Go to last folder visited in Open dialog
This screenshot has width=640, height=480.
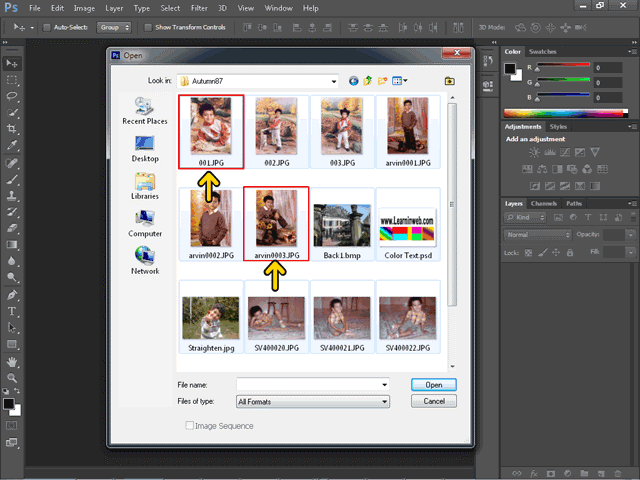click(353, 81)
